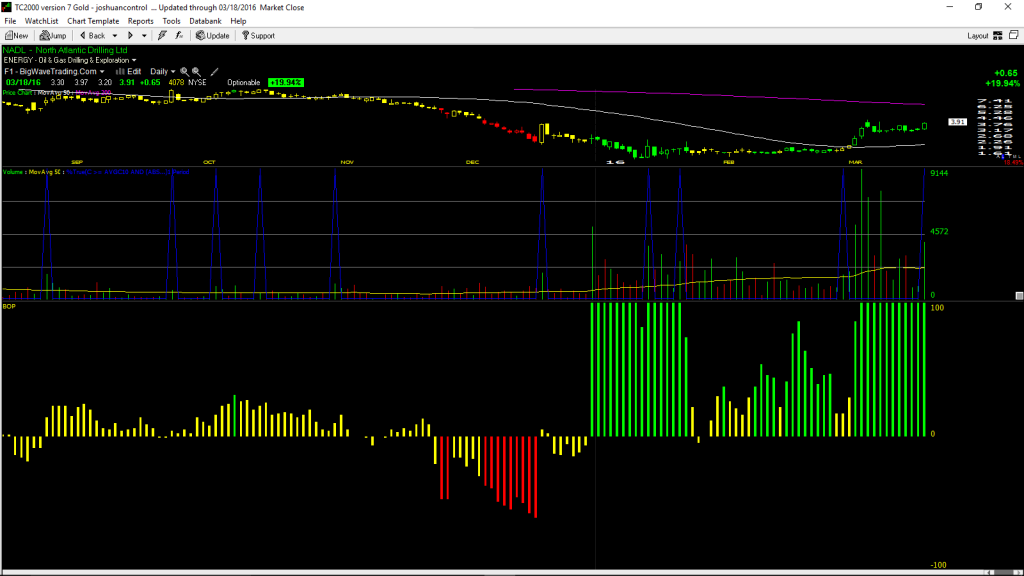Click the Layout label in toolbar
The height and width of the screenshot is (576, 1024).
pos(978,36)
